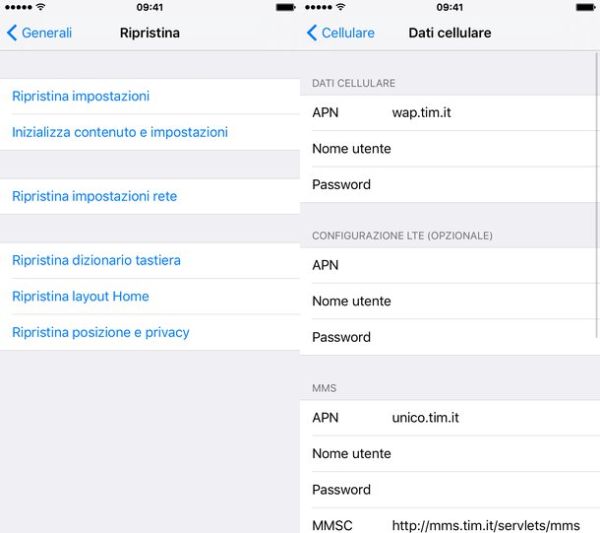Focus Nome utente field under LTE configuration

coord(450,301)
